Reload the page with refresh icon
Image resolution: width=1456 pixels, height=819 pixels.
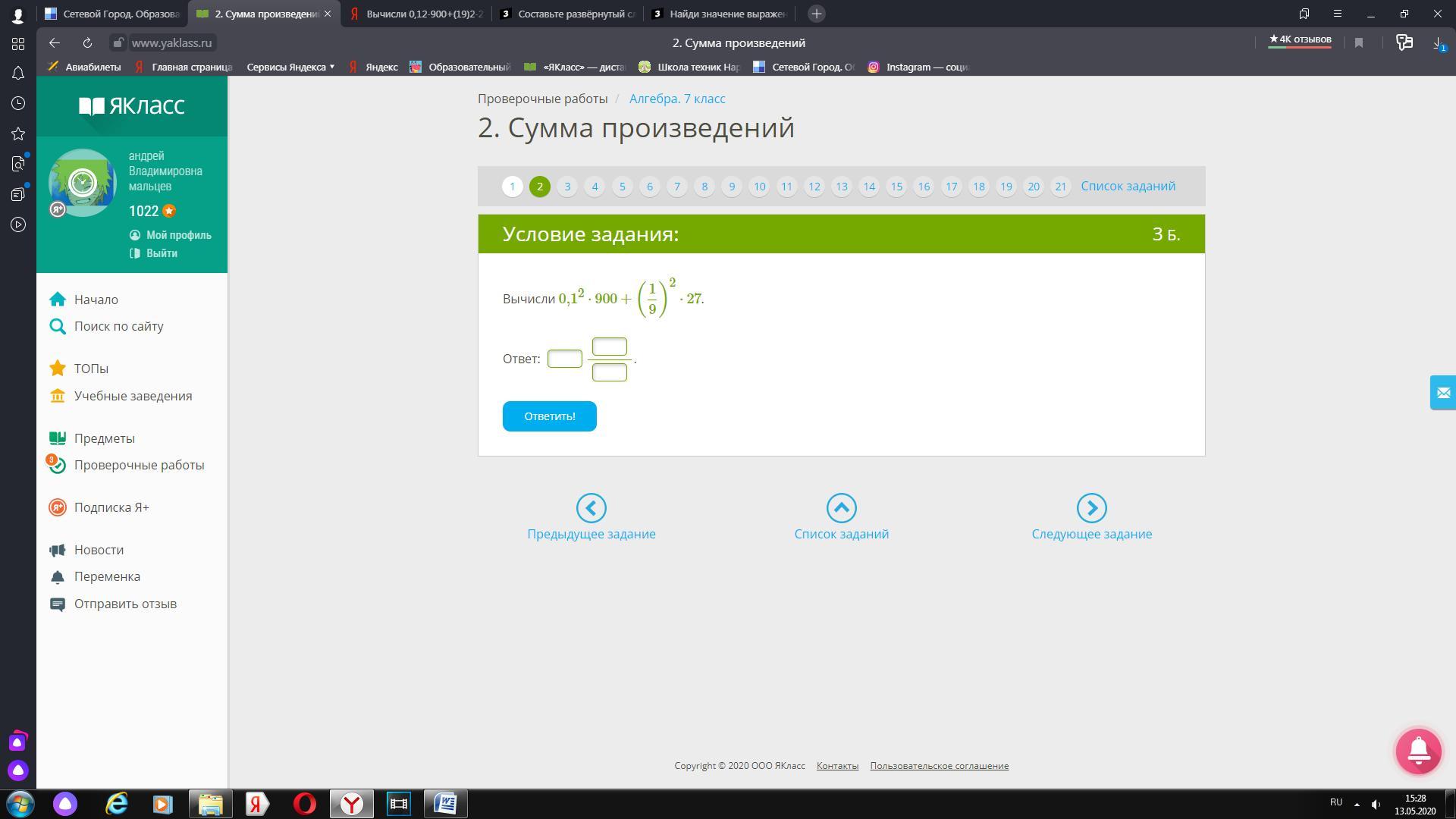coord(87,43)
